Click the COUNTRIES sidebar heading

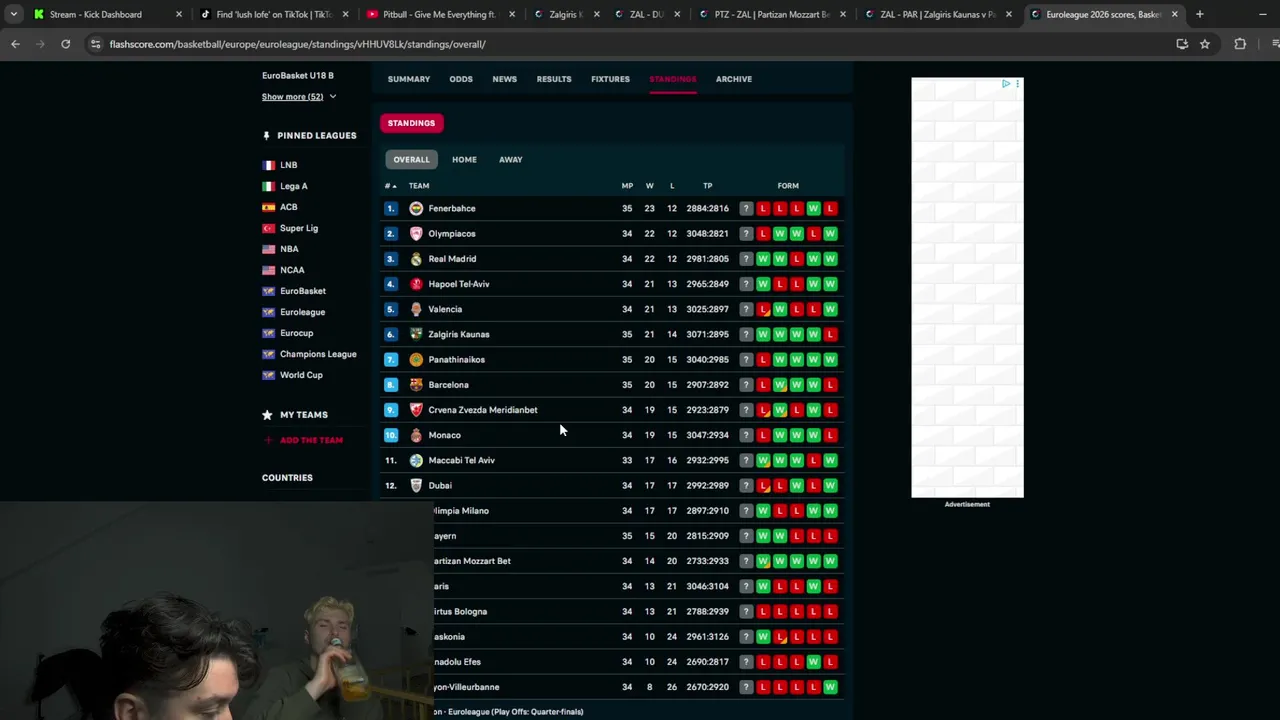coord(287,478)
